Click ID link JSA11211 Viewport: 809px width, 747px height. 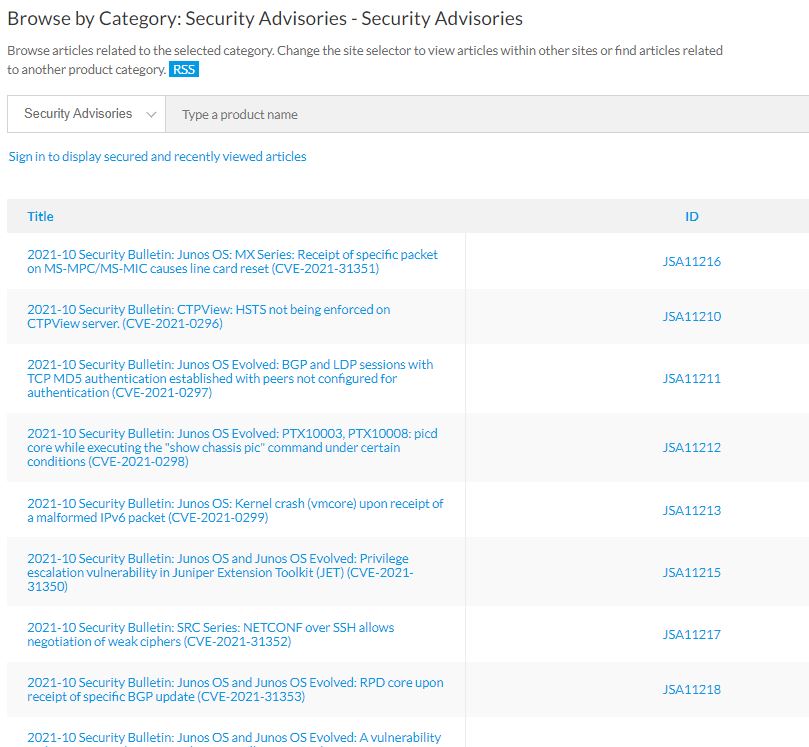(691, 378)
